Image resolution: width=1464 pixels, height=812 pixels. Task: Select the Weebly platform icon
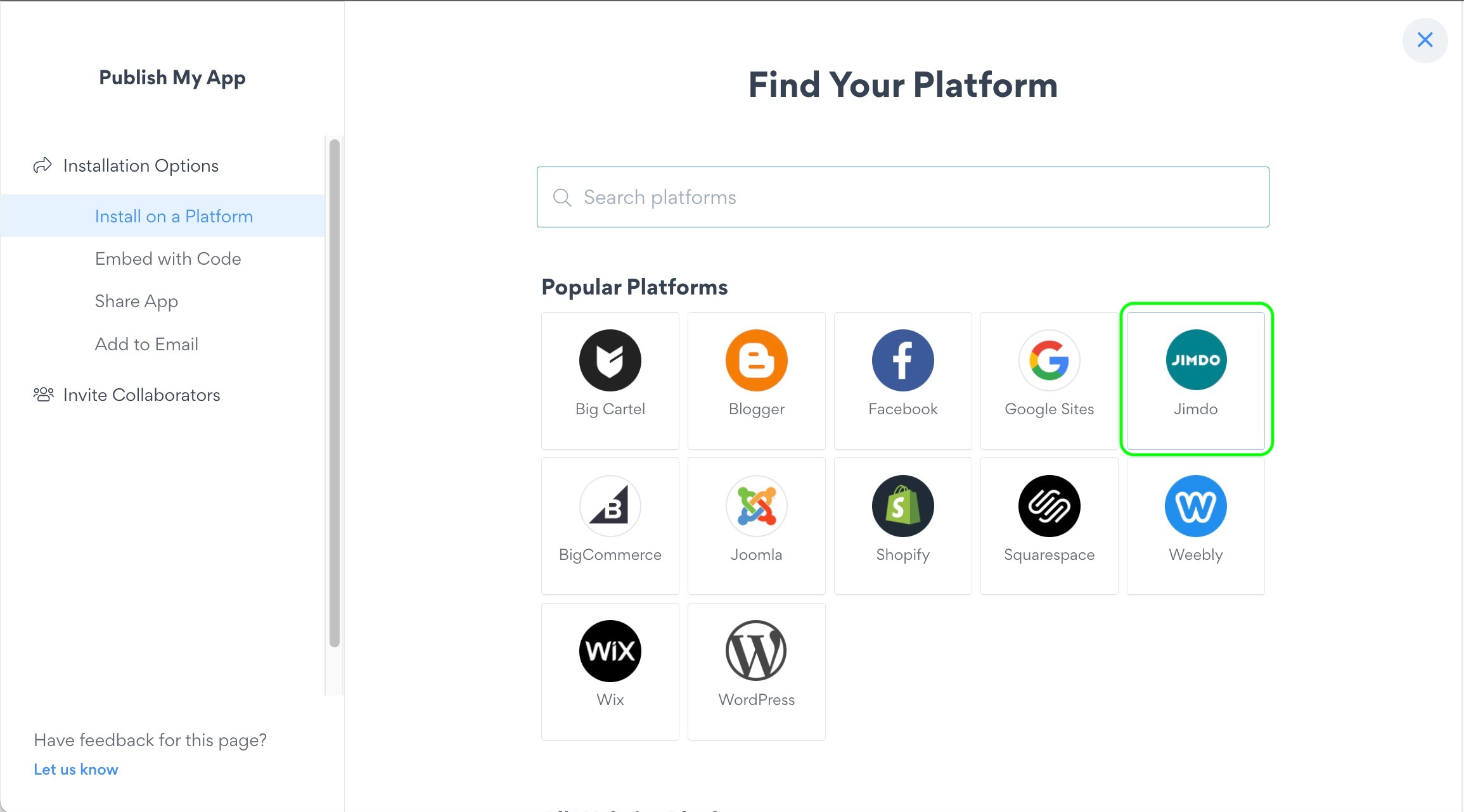1195,506
